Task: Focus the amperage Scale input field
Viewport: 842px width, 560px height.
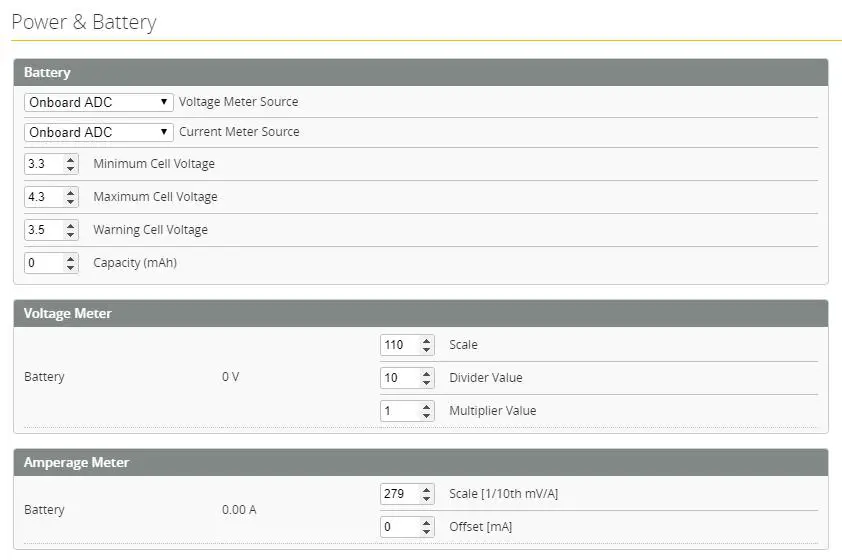Action: (x=399, y=494)
